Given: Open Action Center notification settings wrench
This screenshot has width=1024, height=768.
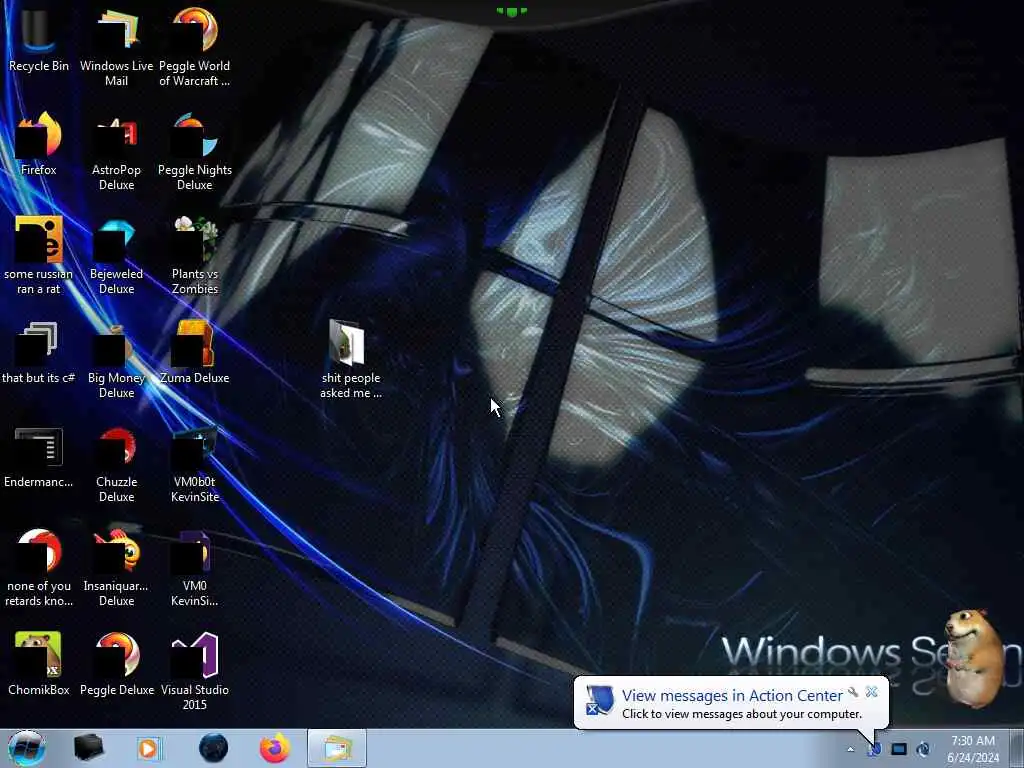Looking at the screenshot, I should 853,692.
